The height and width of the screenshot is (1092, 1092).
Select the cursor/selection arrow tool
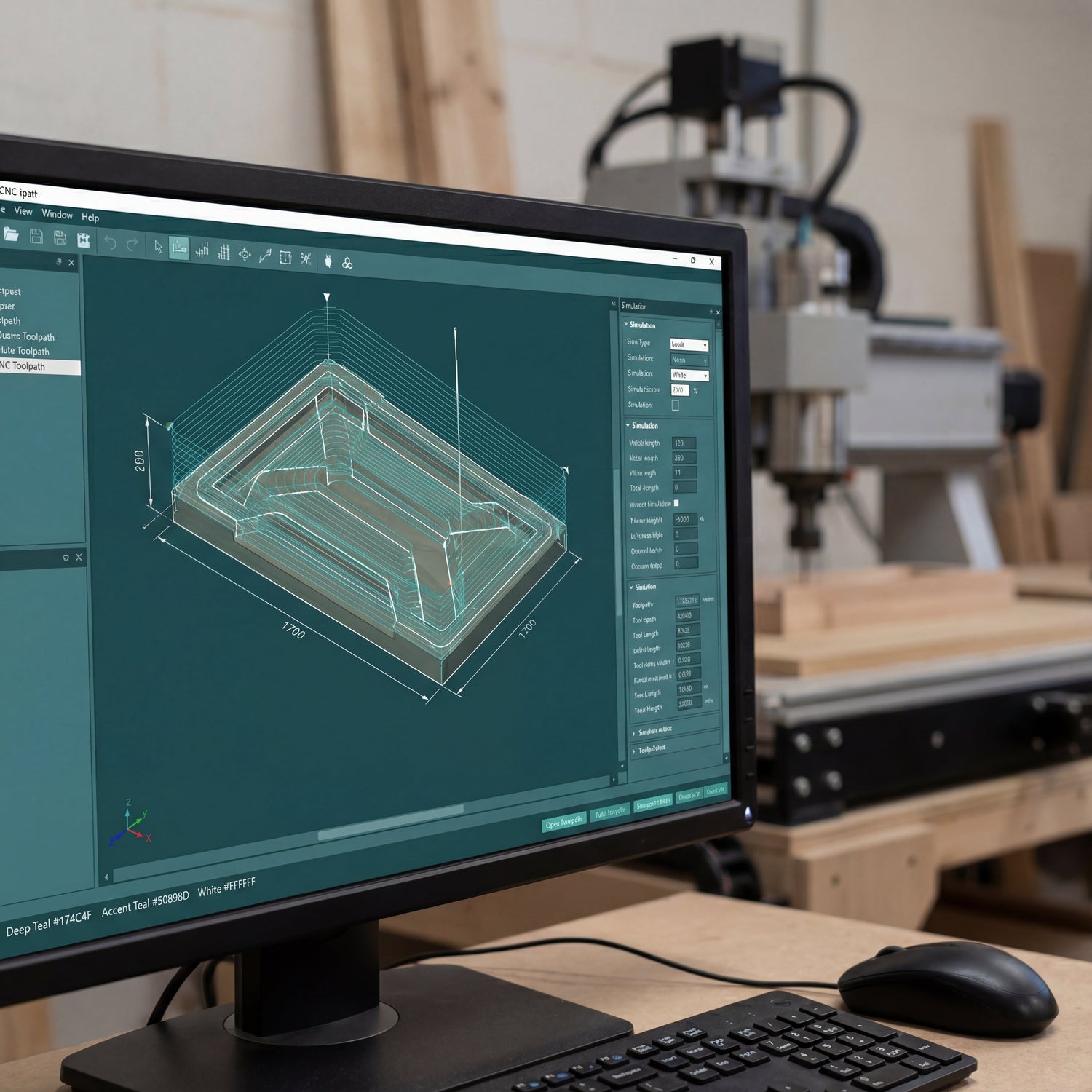tap(159, 248)
